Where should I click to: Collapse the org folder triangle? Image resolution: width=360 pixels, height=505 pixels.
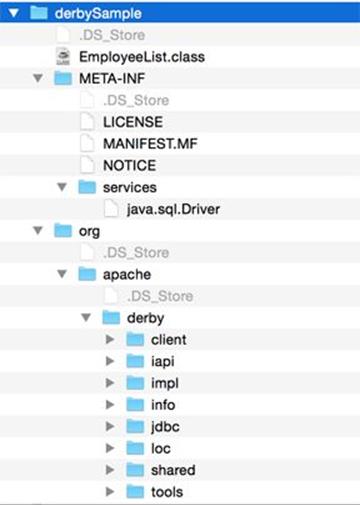pyautogui.click(x=38, y=230)
